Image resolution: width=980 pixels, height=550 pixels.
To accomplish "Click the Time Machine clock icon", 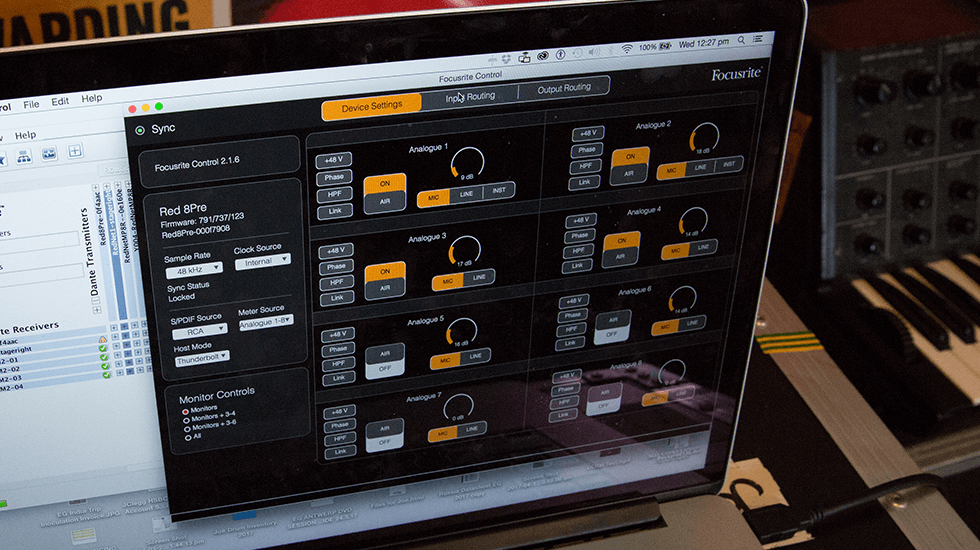I will (x=575, y=50).
